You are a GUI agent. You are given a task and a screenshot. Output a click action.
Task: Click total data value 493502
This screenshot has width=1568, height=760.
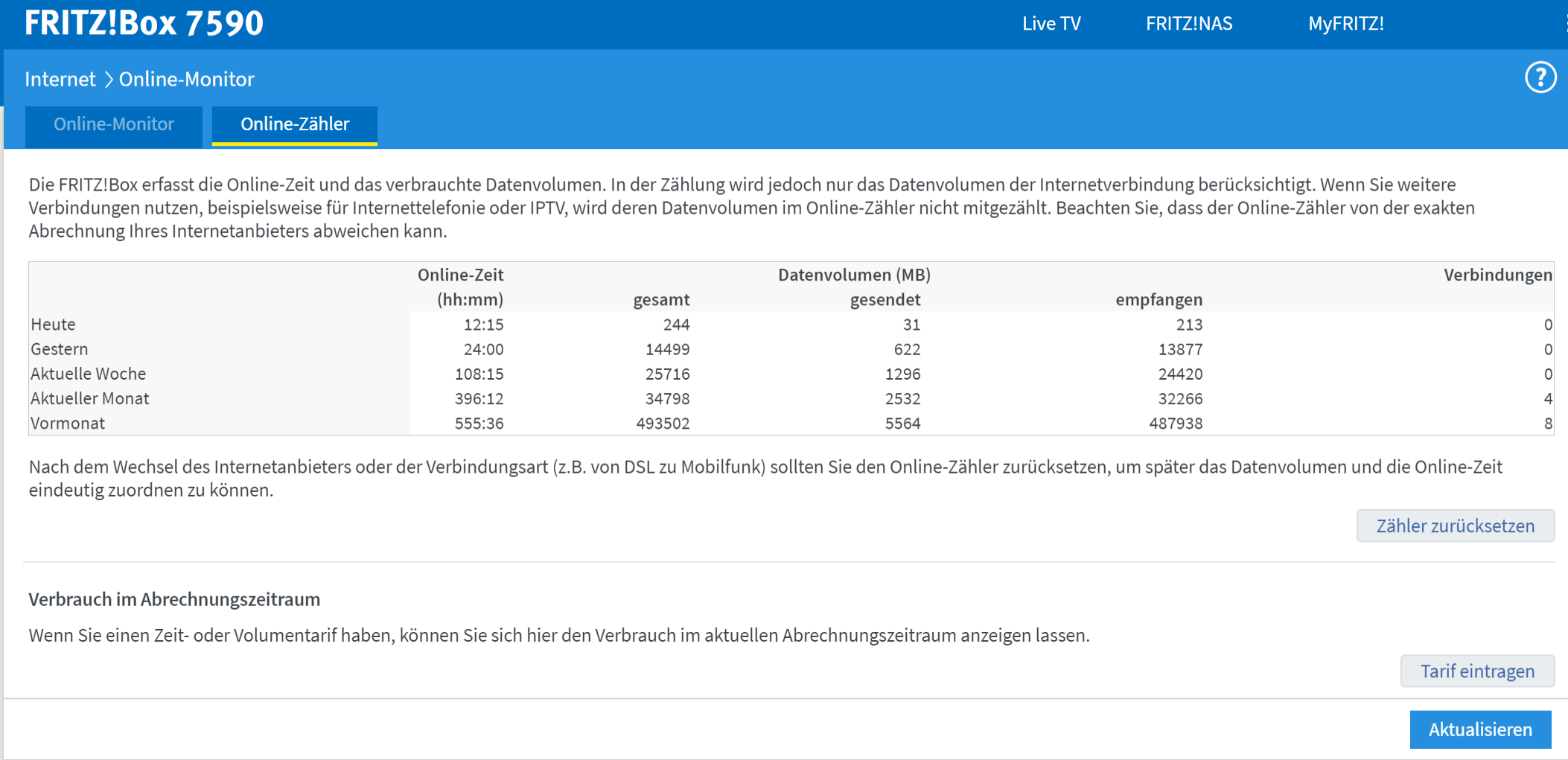663,423
